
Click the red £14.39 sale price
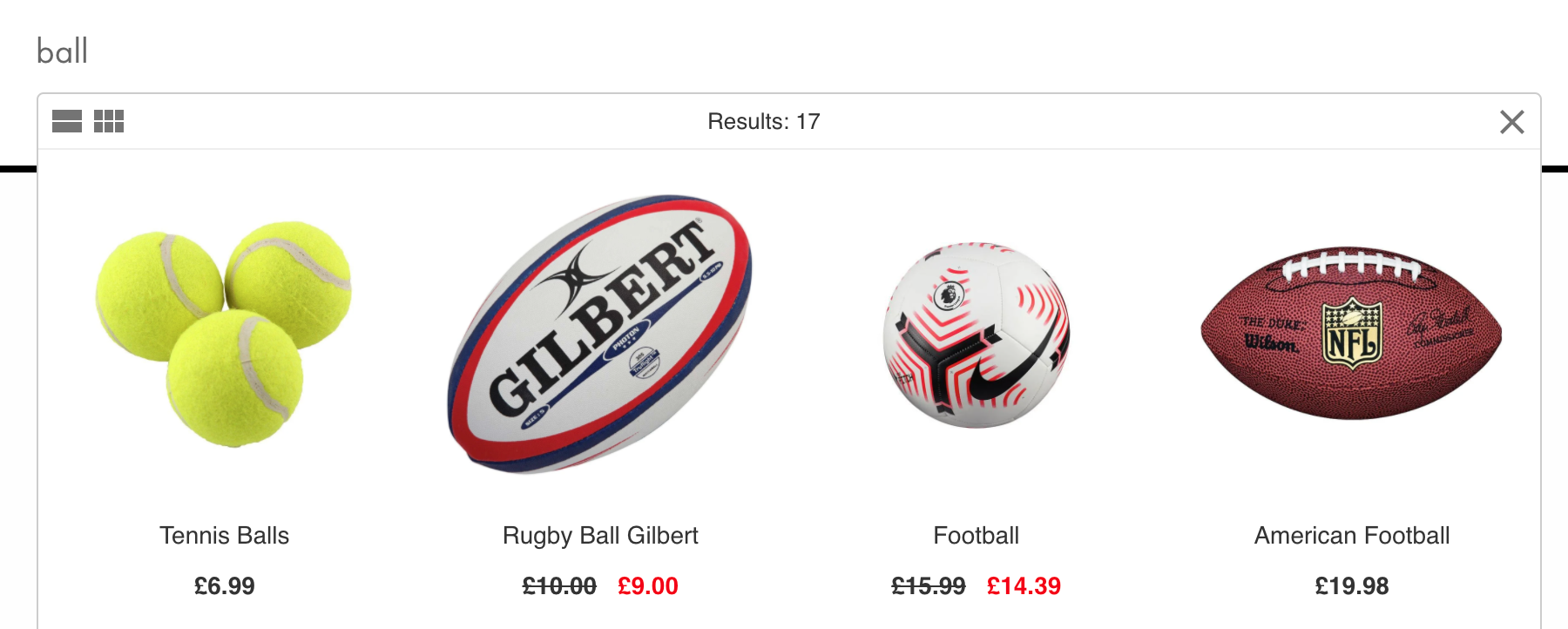click(x=1024, y=586)
